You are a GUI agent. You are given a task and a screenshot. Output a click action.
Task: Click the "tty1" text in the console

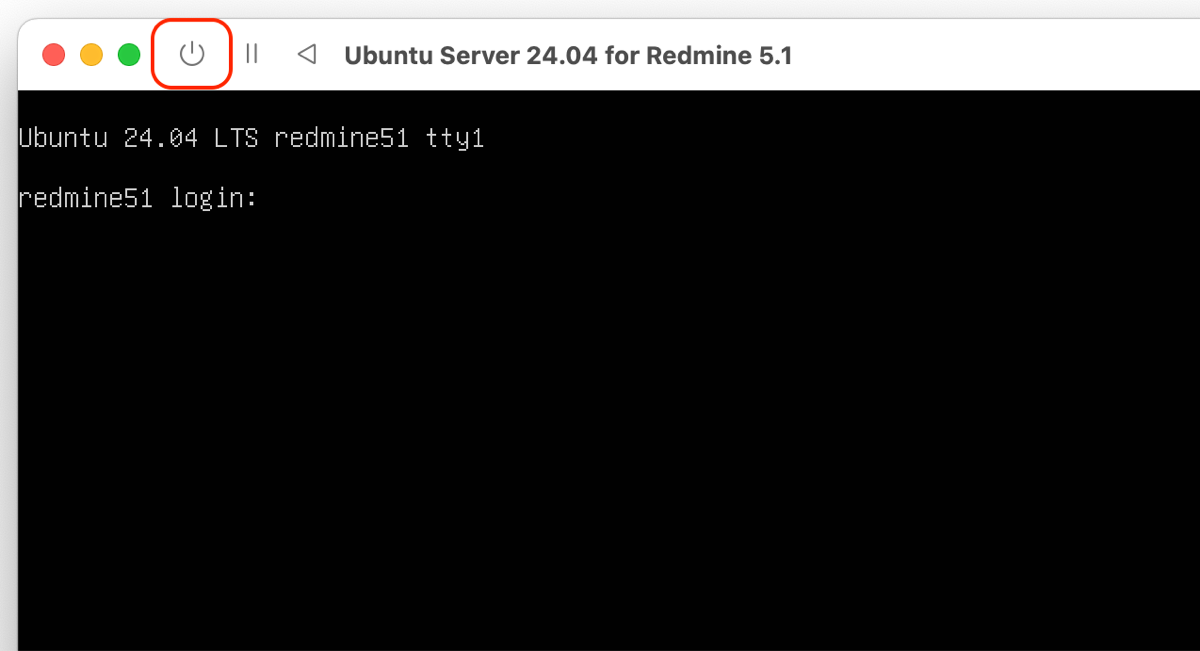pos(455,138)
